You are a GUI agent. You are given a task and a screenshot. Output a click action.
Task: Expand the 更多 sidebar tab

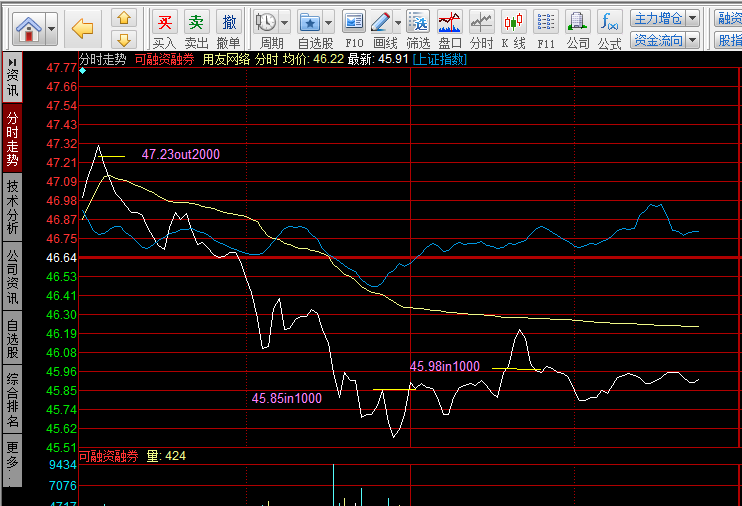12,460
